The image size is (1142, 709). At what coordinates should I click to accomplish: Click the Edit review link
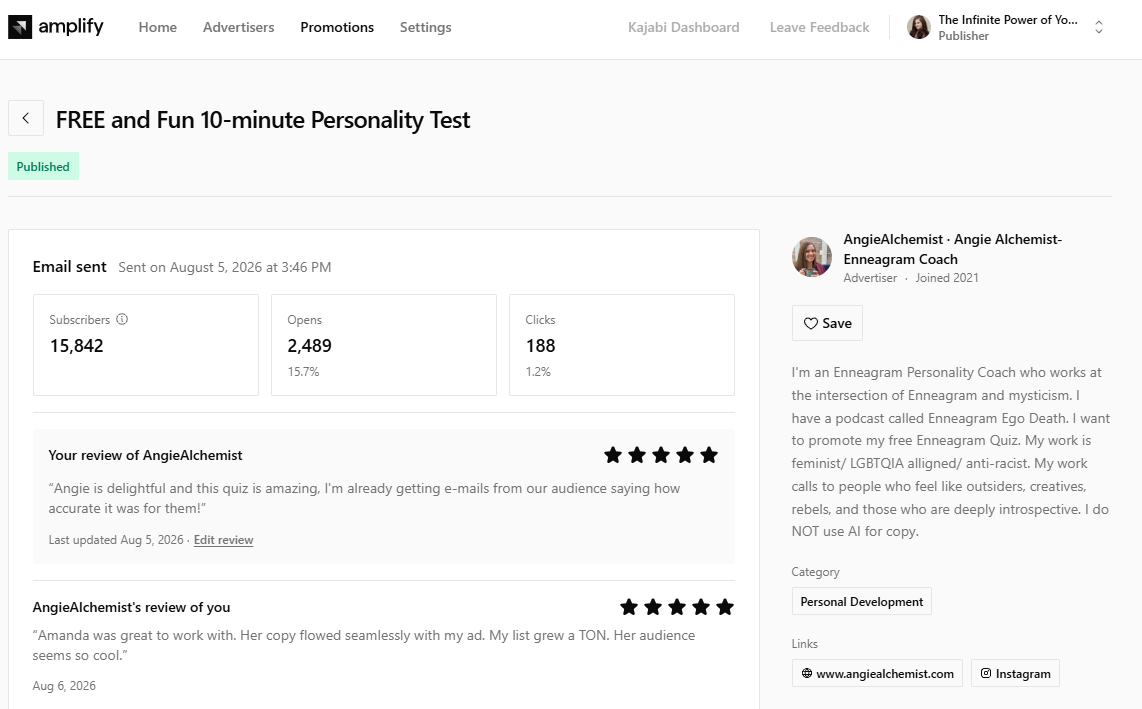pos(224,540)
